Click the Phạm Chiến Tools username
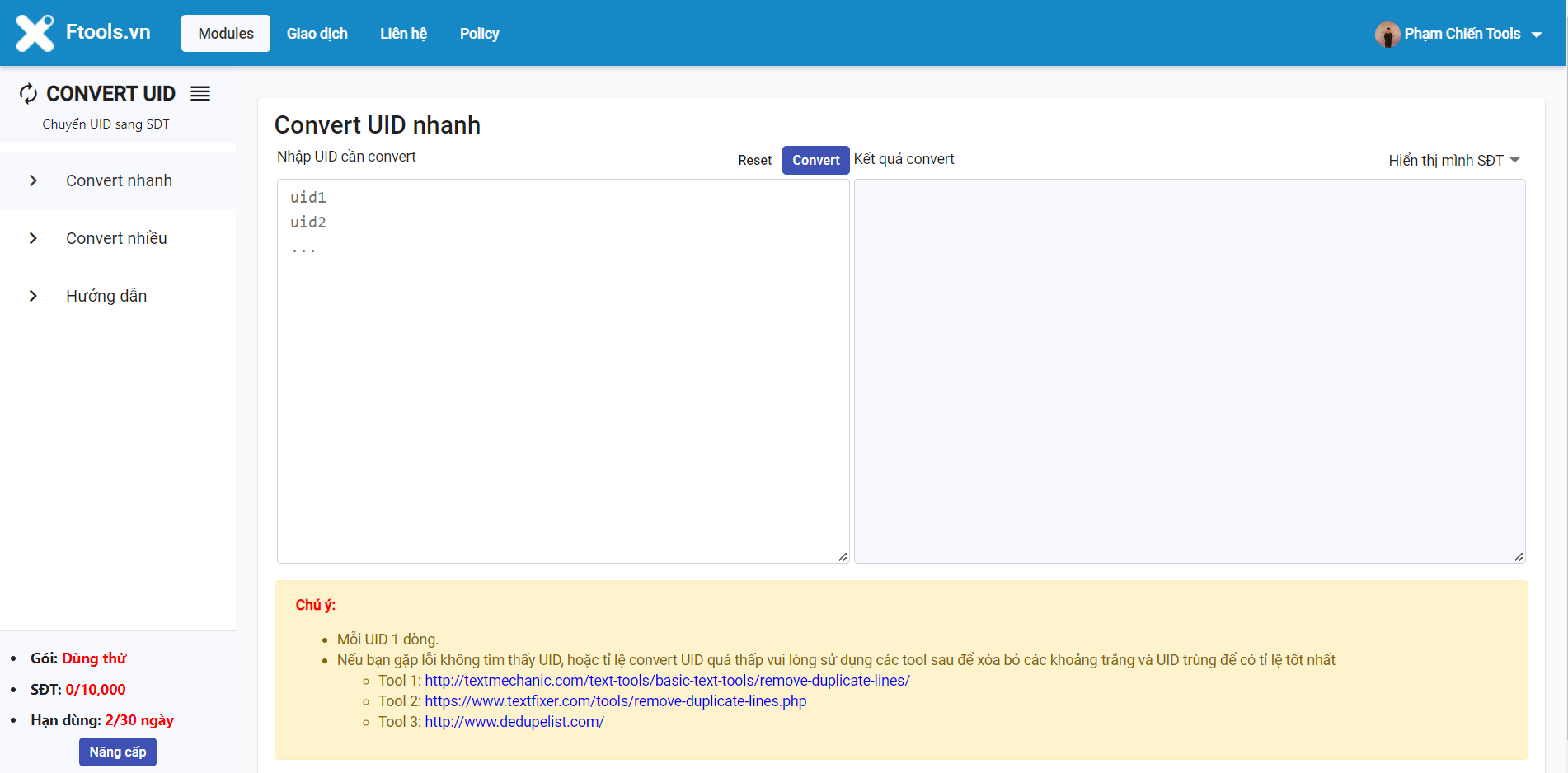The width and height of the screenshot is (1568, 773). point(1462,34)
